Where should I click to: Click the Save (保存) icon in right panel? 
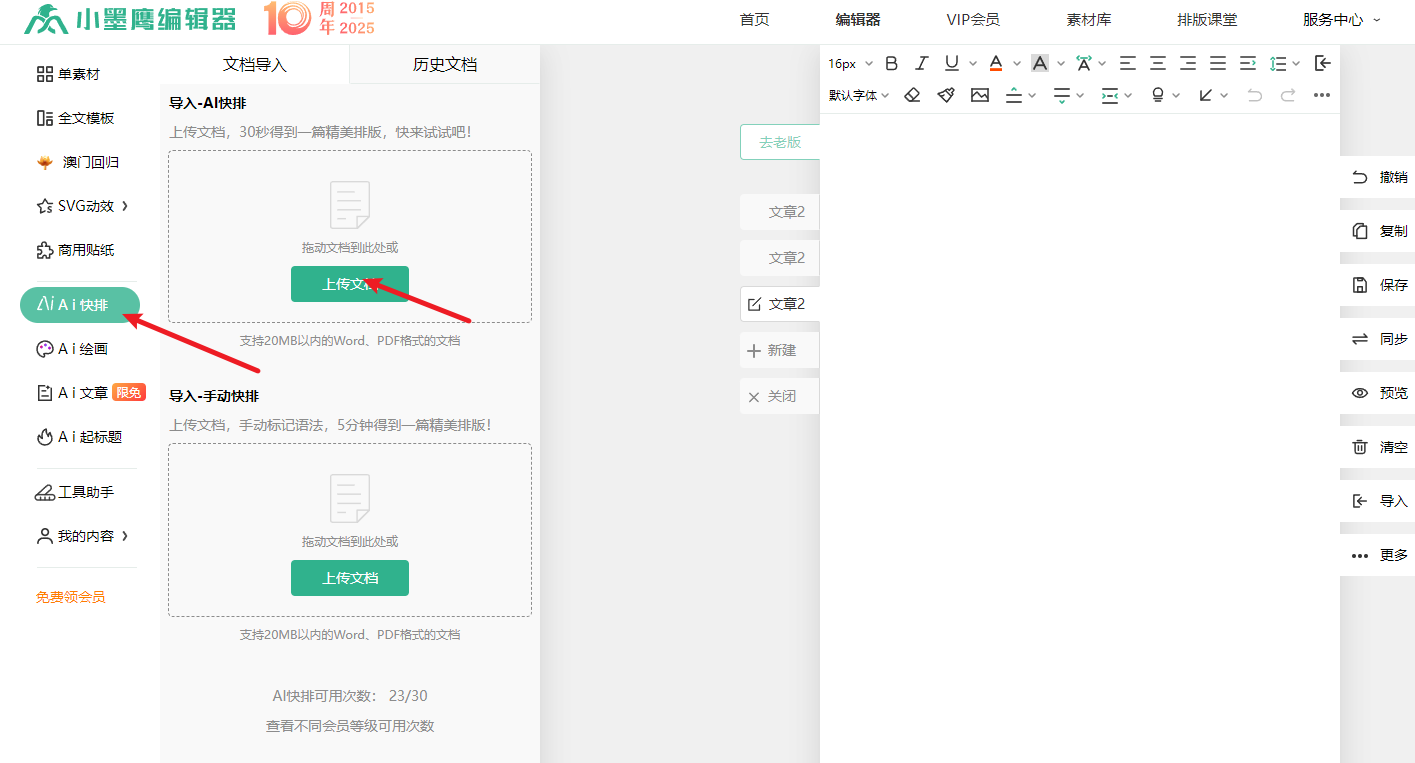[x=1360, y=285]
